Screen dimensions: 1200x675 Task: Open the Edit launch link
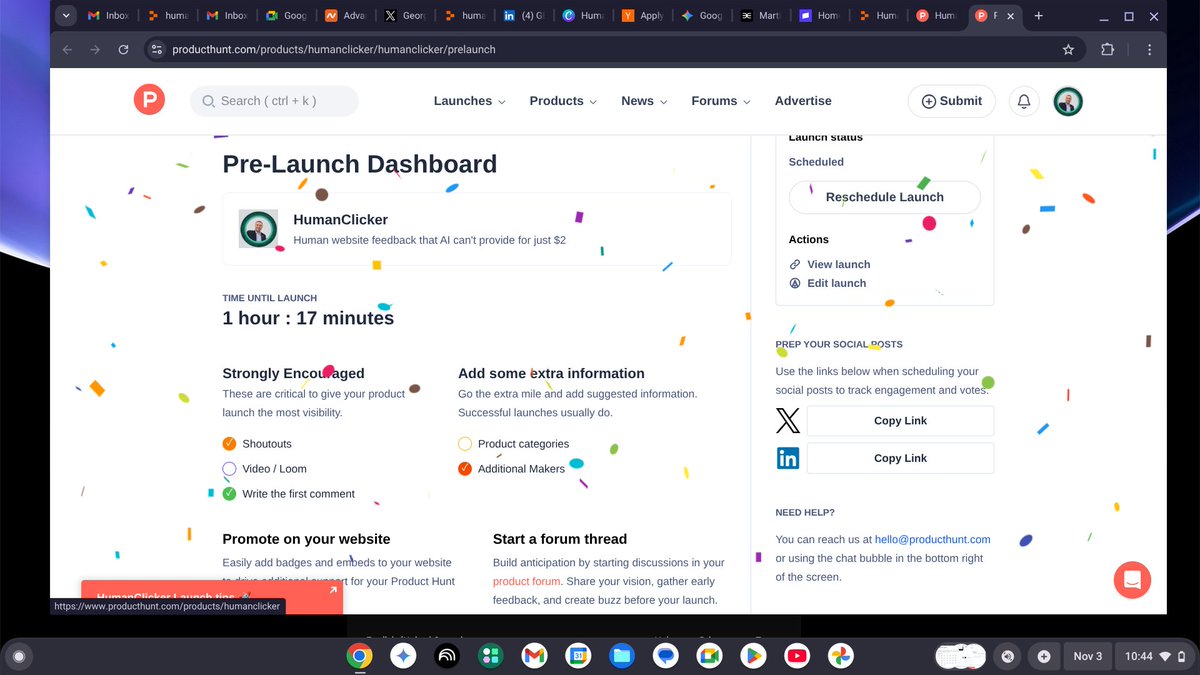tap(837, 283)
